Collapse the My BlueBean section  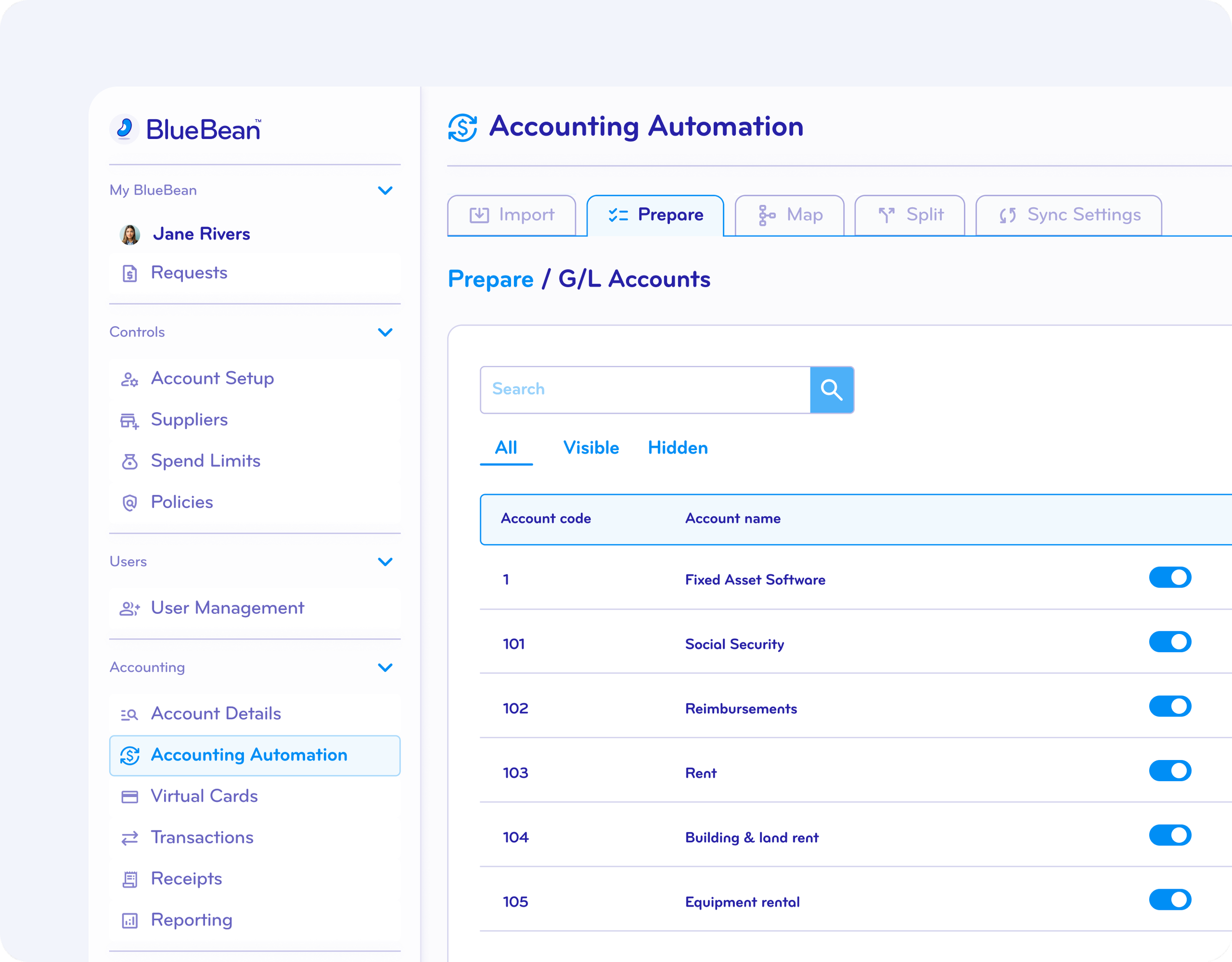pos(386,191)
